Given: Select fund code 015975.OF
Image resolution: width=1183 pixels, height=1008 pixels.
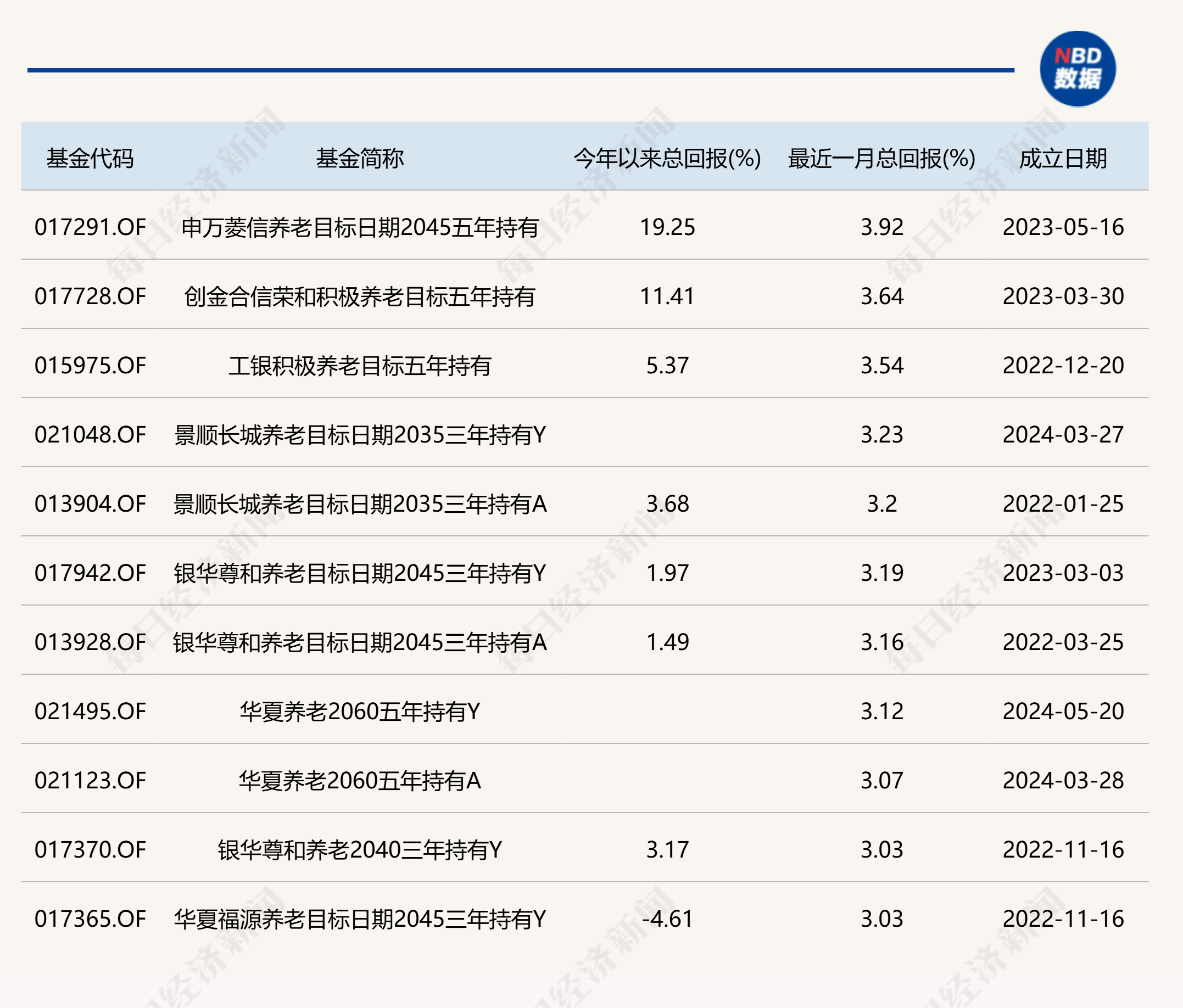Looking at the screenshot, I should [90, 365].
